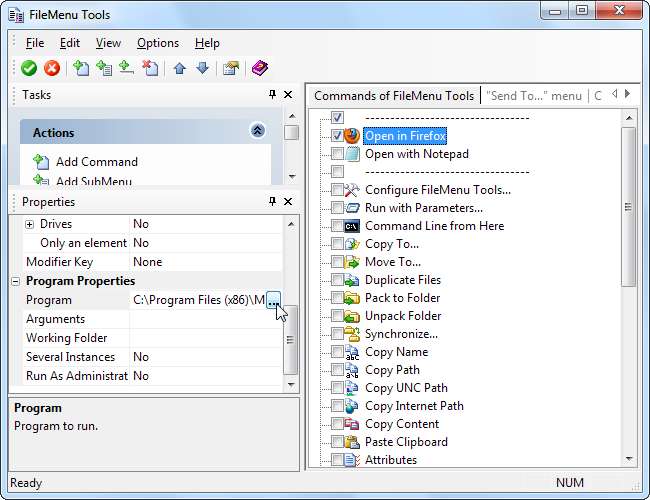
Task: Click the Delete item toolbar icon
Action: [x=149, y=68]
